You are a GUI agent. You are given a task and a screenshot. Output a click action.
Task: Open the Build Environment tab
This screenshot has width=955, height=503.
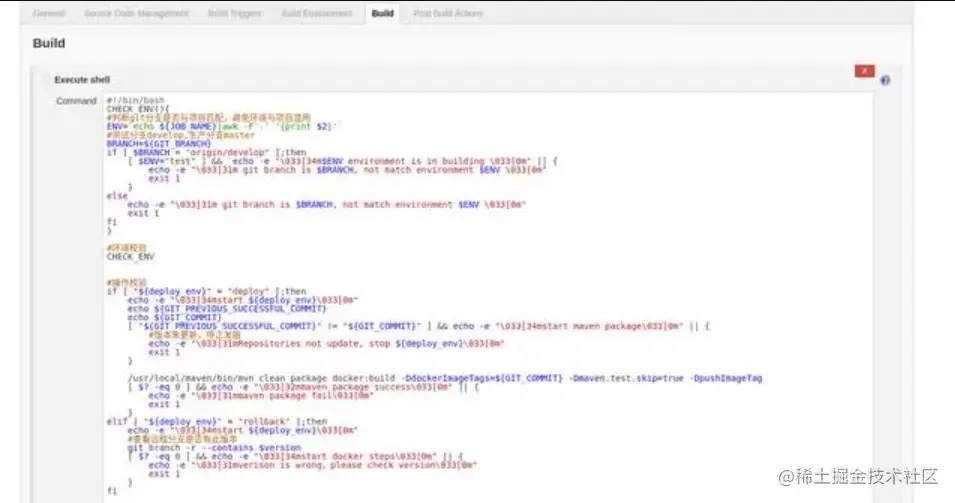(x=317, y=13)
